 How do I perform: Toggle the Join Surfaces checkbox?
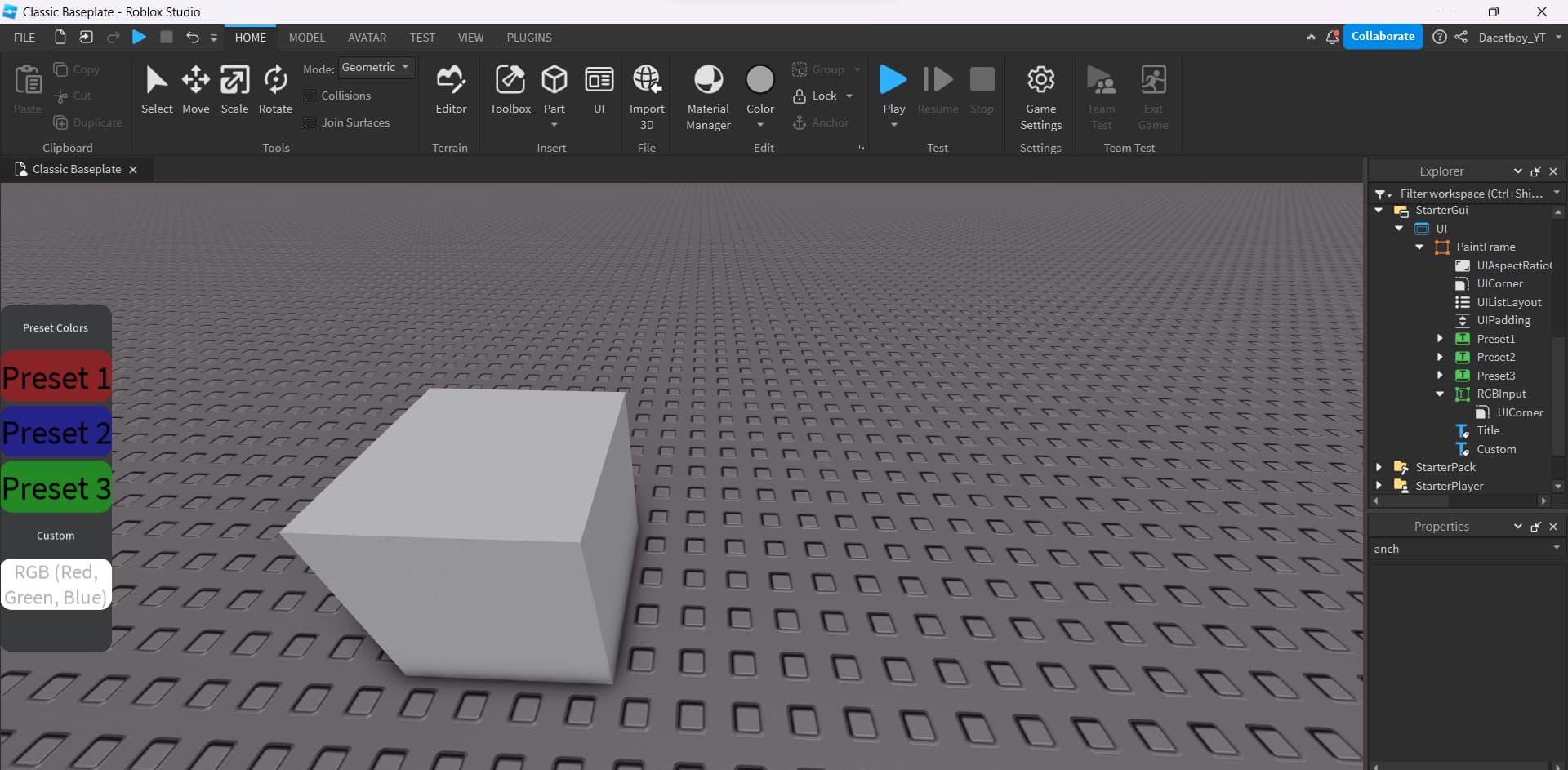coord(310,122)
